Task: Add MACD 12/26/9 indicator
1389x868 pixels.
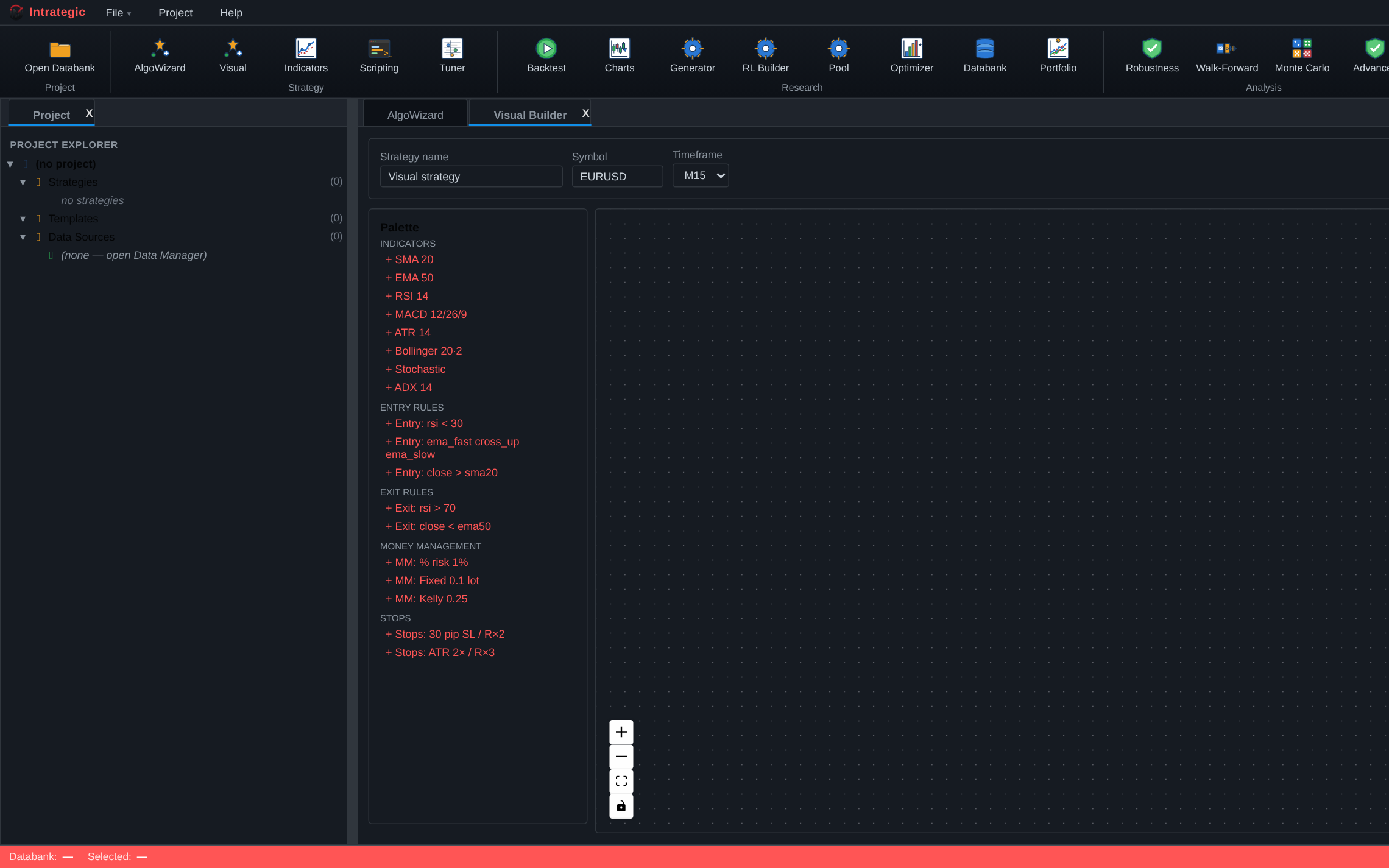Action: coord(426,314)
